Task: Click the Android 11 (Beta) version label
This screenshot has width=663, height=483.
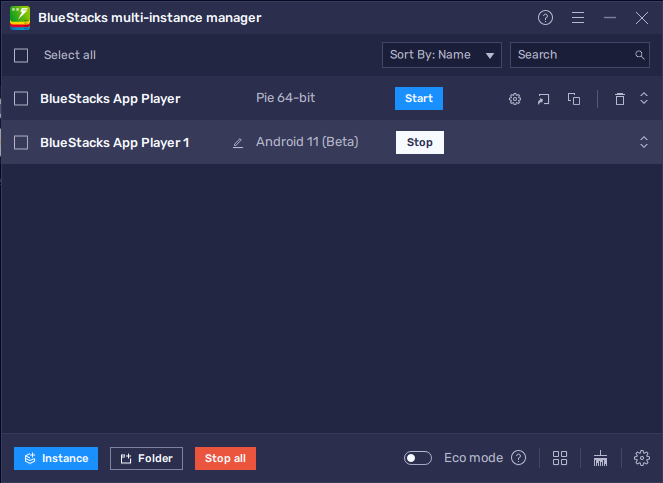Action: click(307, 142)
